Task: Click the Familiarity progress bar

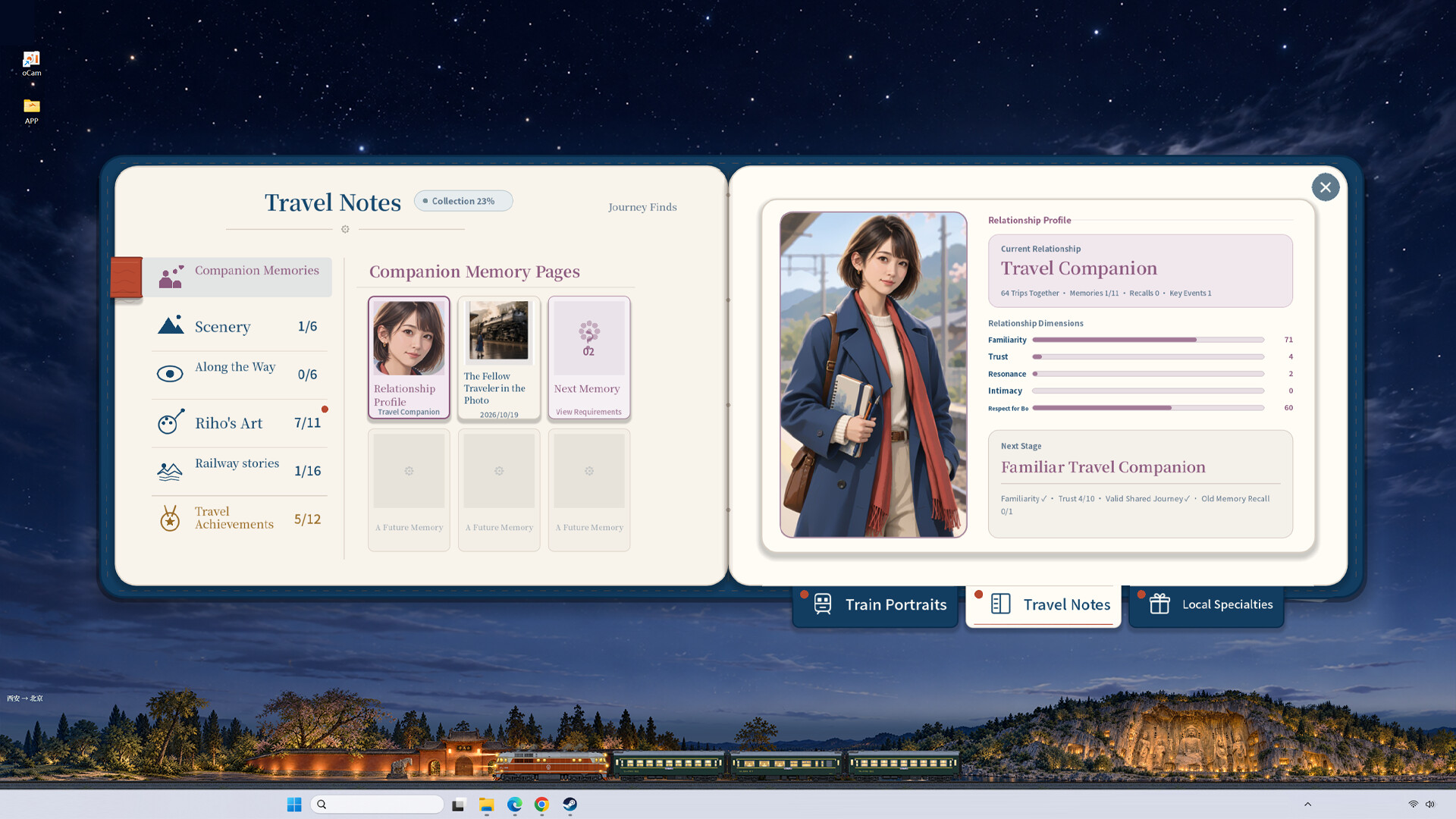Action: [1148, 340]
